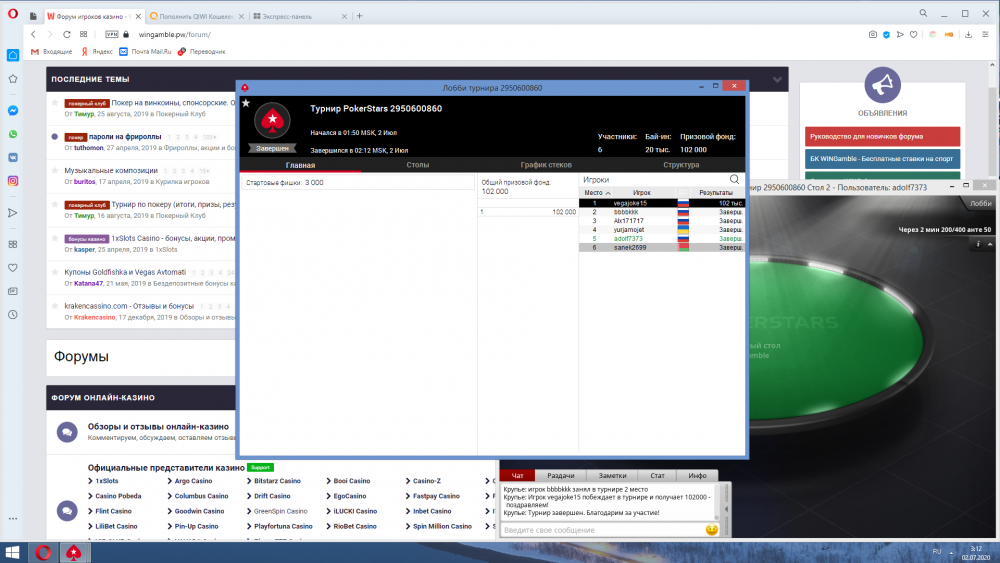Open Заметки tab in table chat
This screenshot has height=563, width=1000.
click(612, 476)
